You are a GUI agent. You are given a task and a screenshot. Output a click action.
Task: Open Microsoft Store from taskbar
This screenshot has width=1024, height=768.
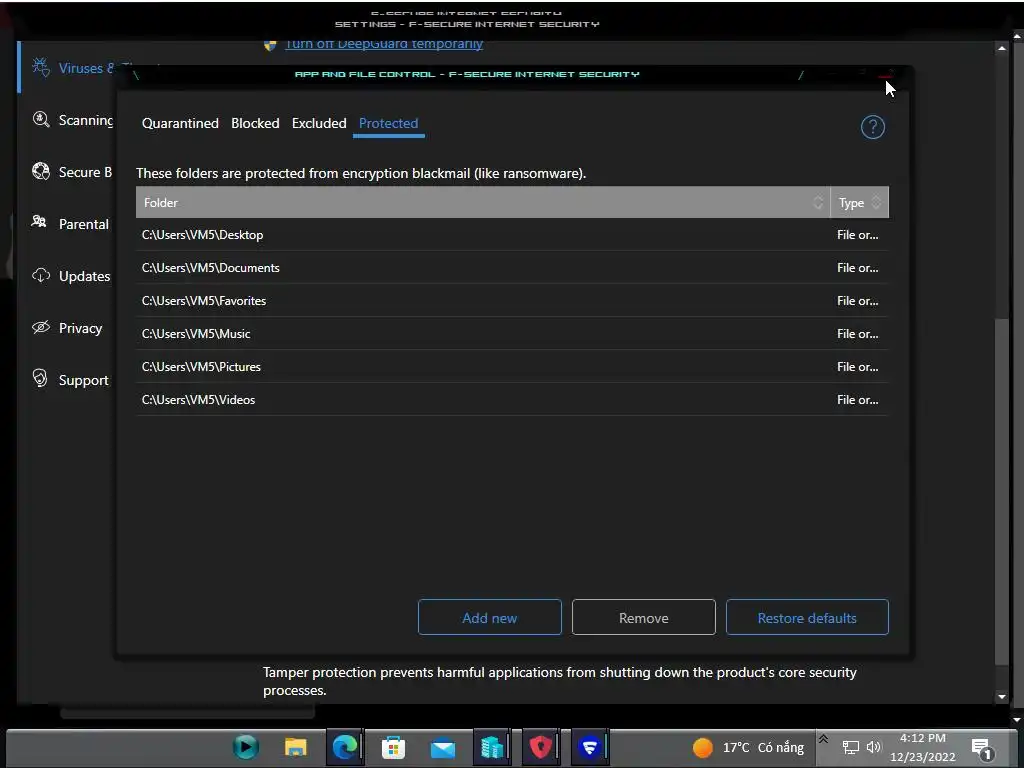393,747
